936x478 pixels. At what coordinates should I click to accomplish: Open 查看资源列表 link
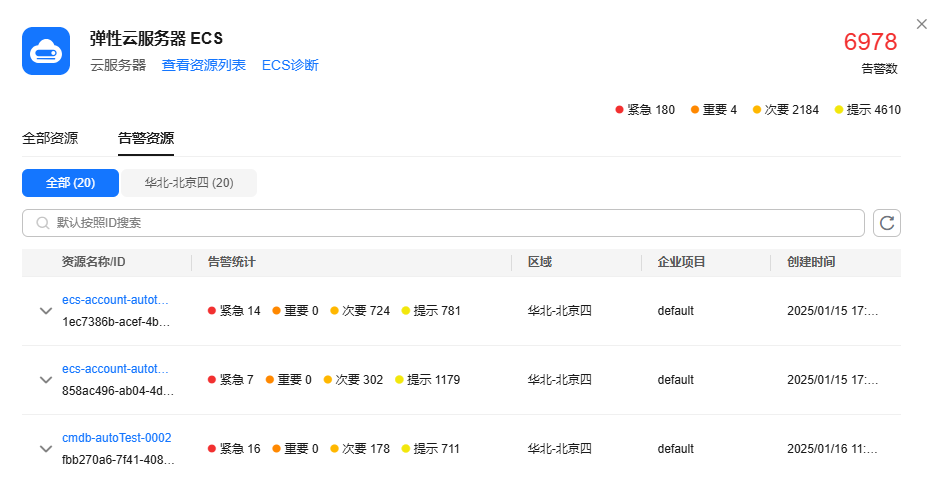(x=204, y=65)
